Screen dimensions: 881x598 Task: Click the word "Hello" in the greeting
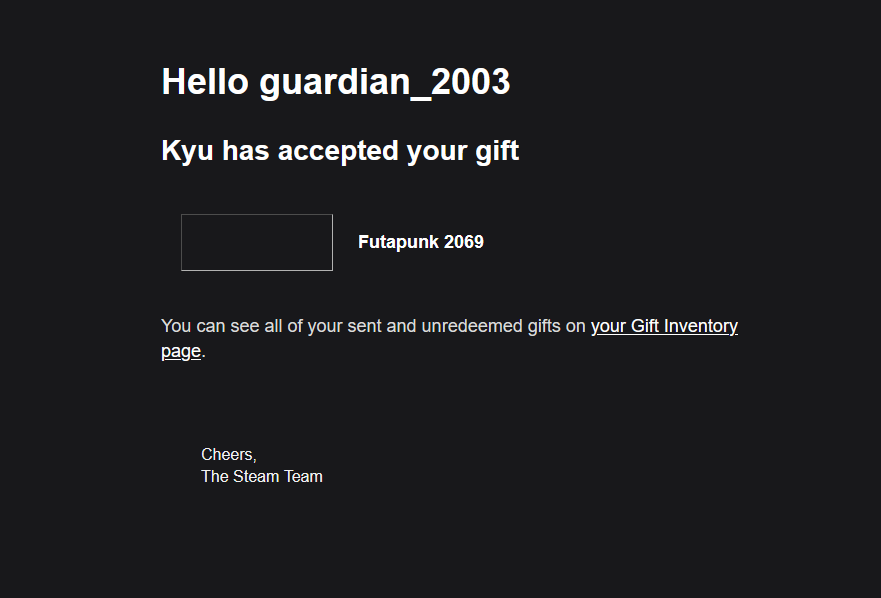(204, 82)
